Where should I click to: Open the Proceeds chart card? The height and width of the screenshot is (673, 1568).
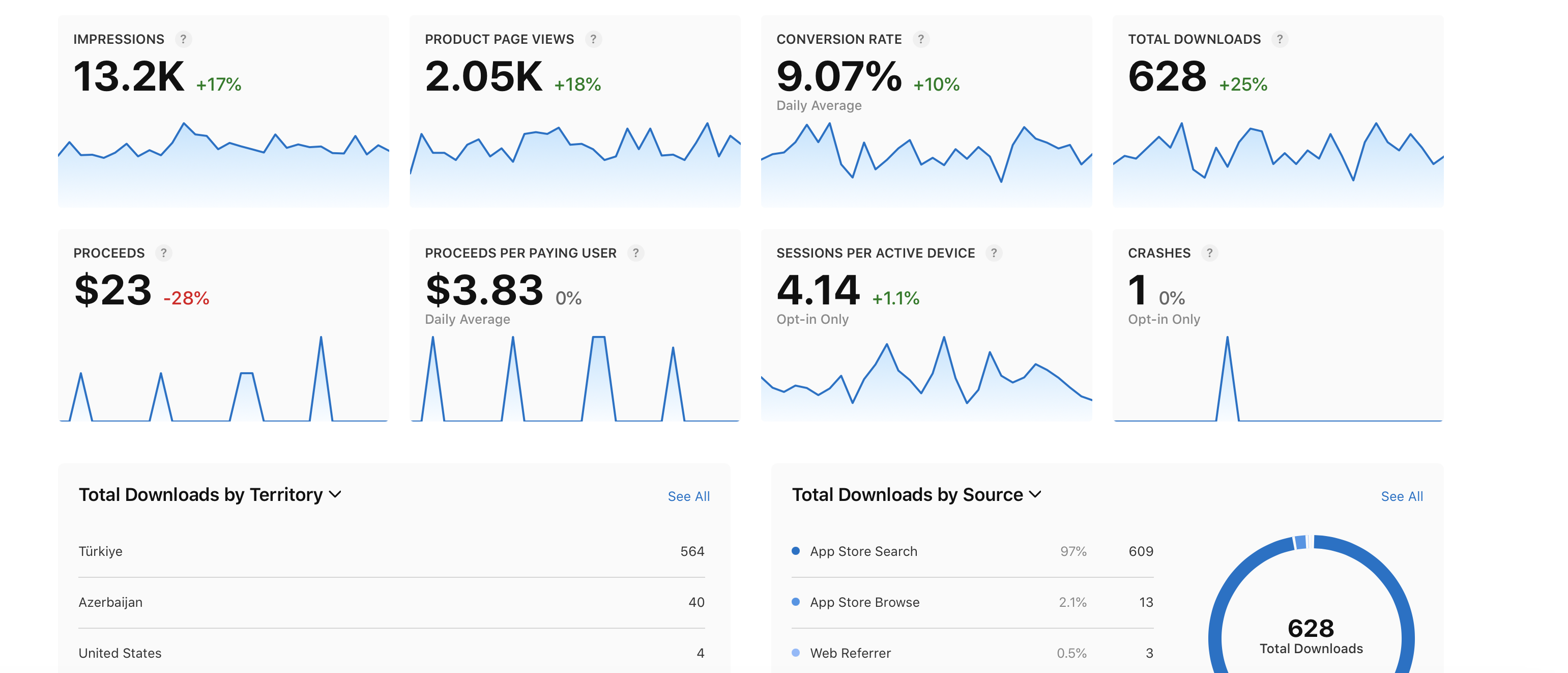pyautogui.click(x=223, y=325)
